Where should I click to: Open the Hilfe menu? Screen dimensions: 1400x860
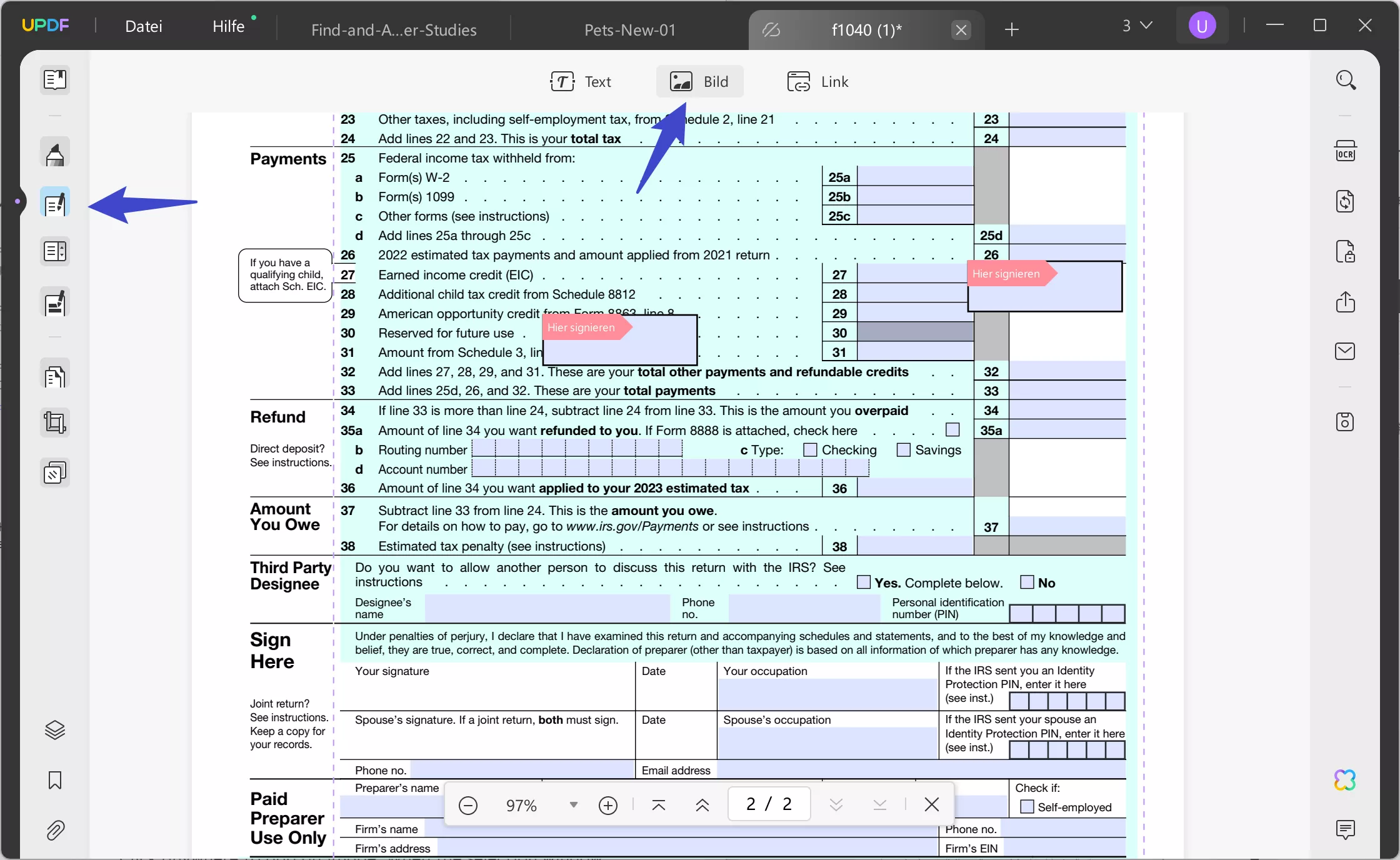pos(229,26)
